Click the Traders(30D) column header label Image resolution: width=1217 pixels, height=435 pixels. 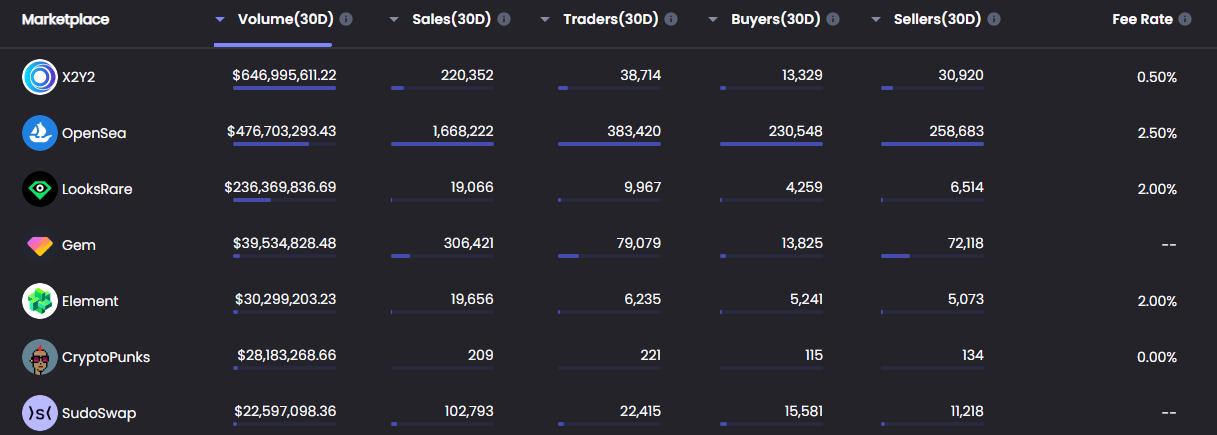[x=610, y=19]
